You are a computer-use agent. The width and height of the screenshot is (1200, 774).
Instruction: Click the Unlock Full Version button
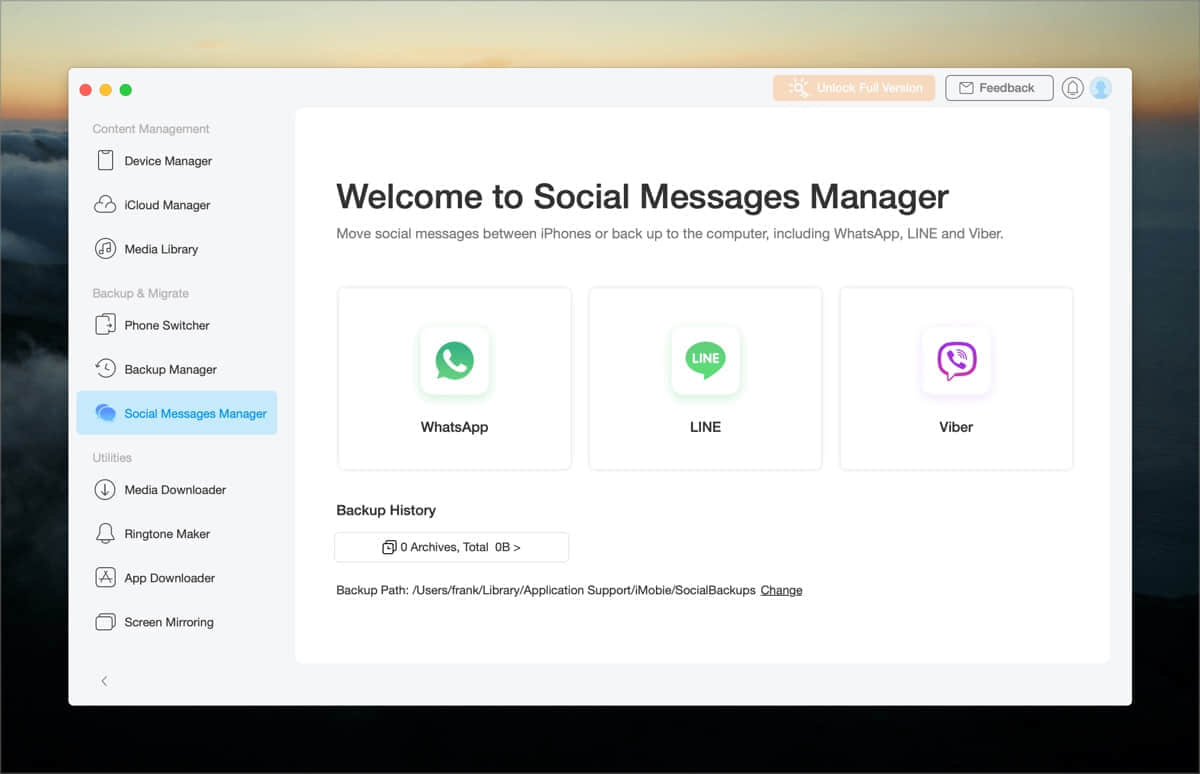pyautogui.click(x=854, y=88)
